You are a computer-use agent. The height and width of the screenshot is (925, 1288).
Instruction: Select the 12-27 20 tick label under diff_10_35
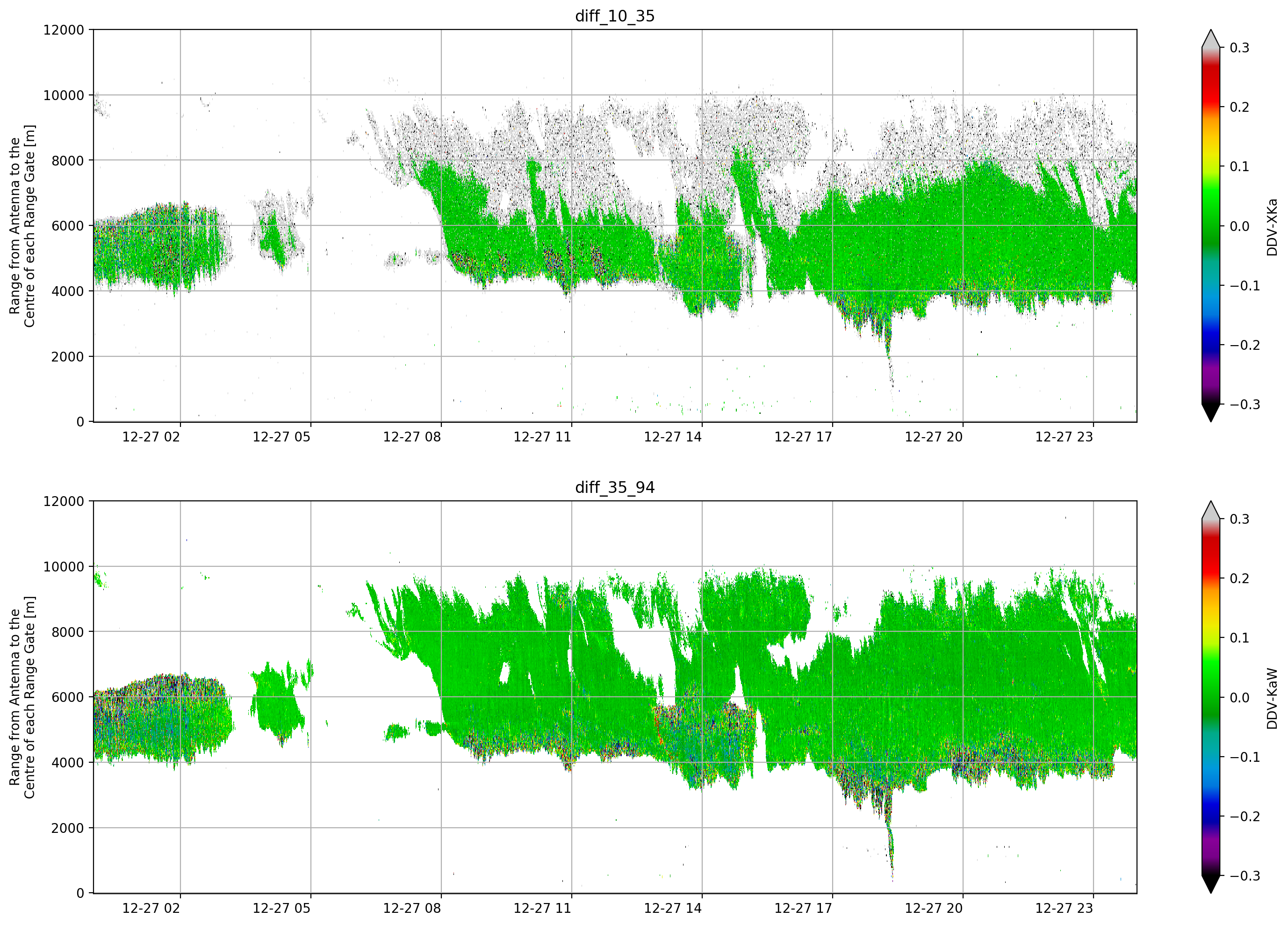(x=934, y=437)
